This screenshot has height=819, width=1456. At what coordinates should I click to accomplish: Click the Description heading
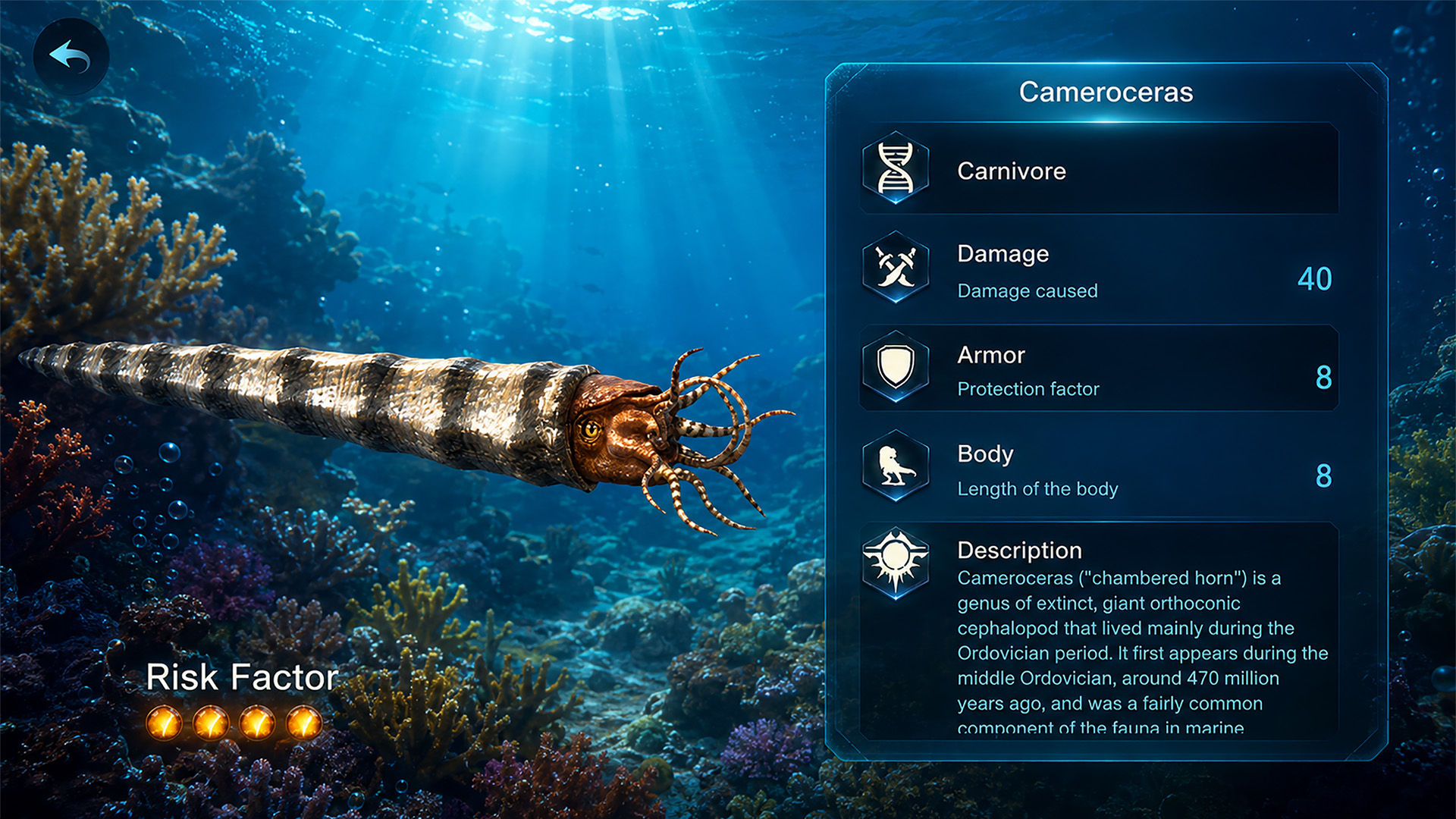coord(1019,550)
